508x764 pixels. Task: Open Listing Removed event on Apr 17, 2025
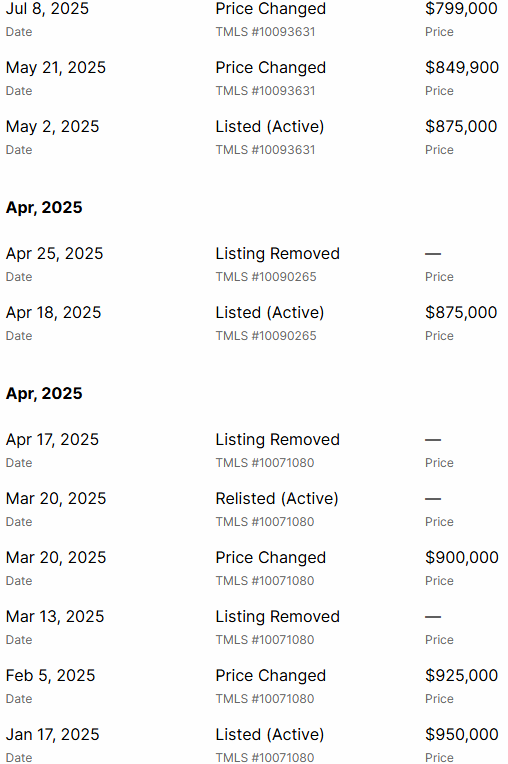tap(278, 440)
